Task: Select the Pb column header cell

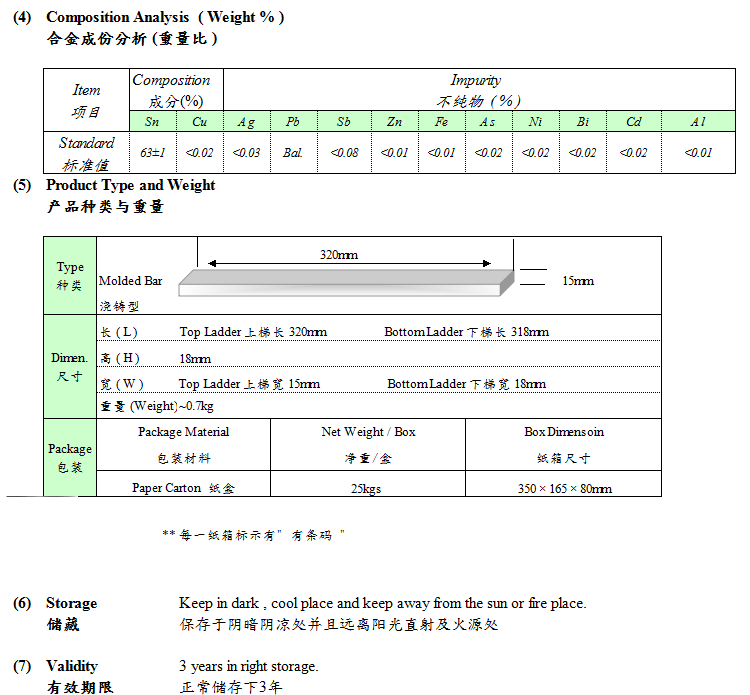Action: tap(293, 122)
